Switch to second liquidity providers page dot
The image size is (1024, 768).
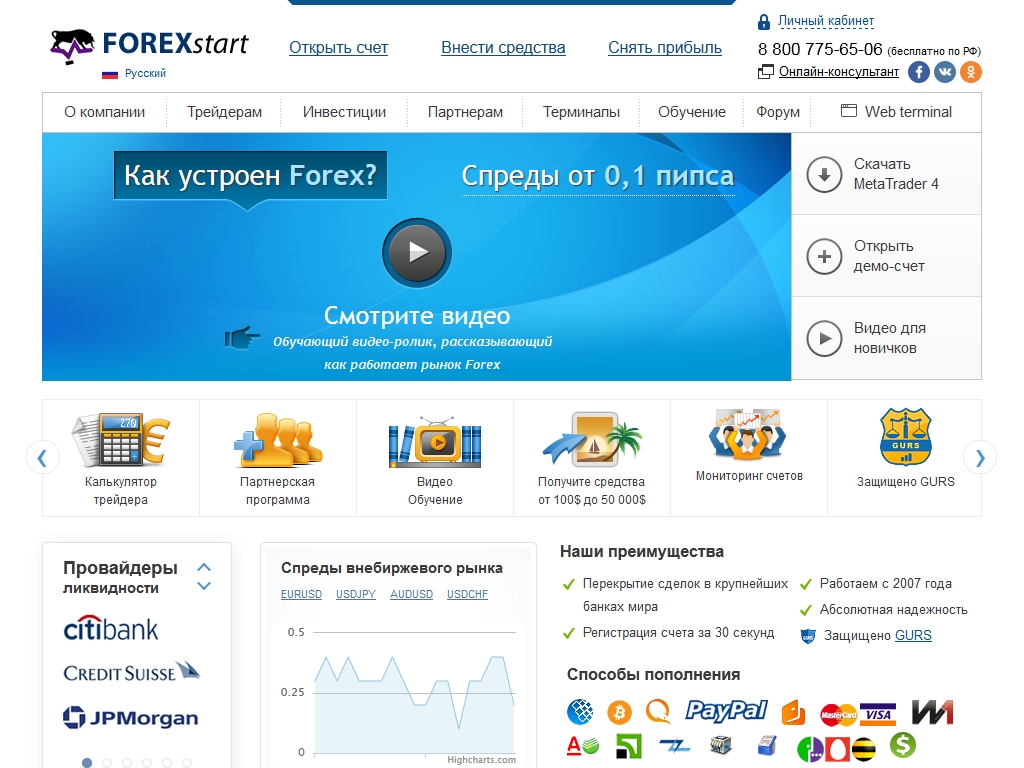[107, 763]
